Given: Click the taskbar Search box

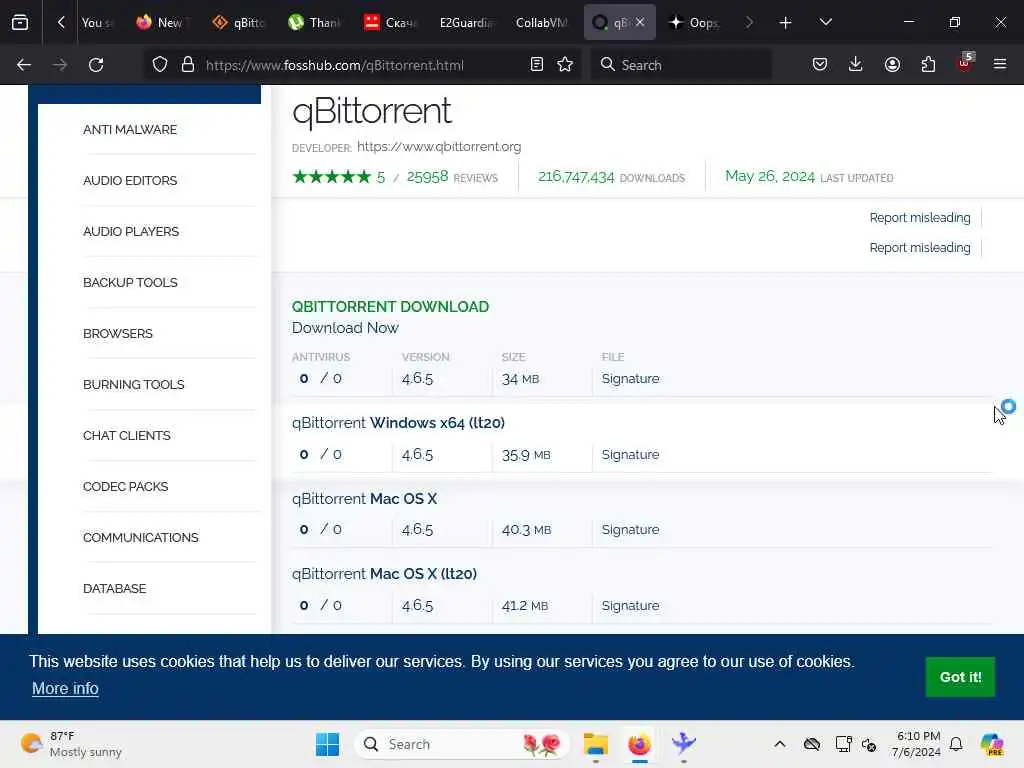Looking at the screenshot, I should click(461, 744).
